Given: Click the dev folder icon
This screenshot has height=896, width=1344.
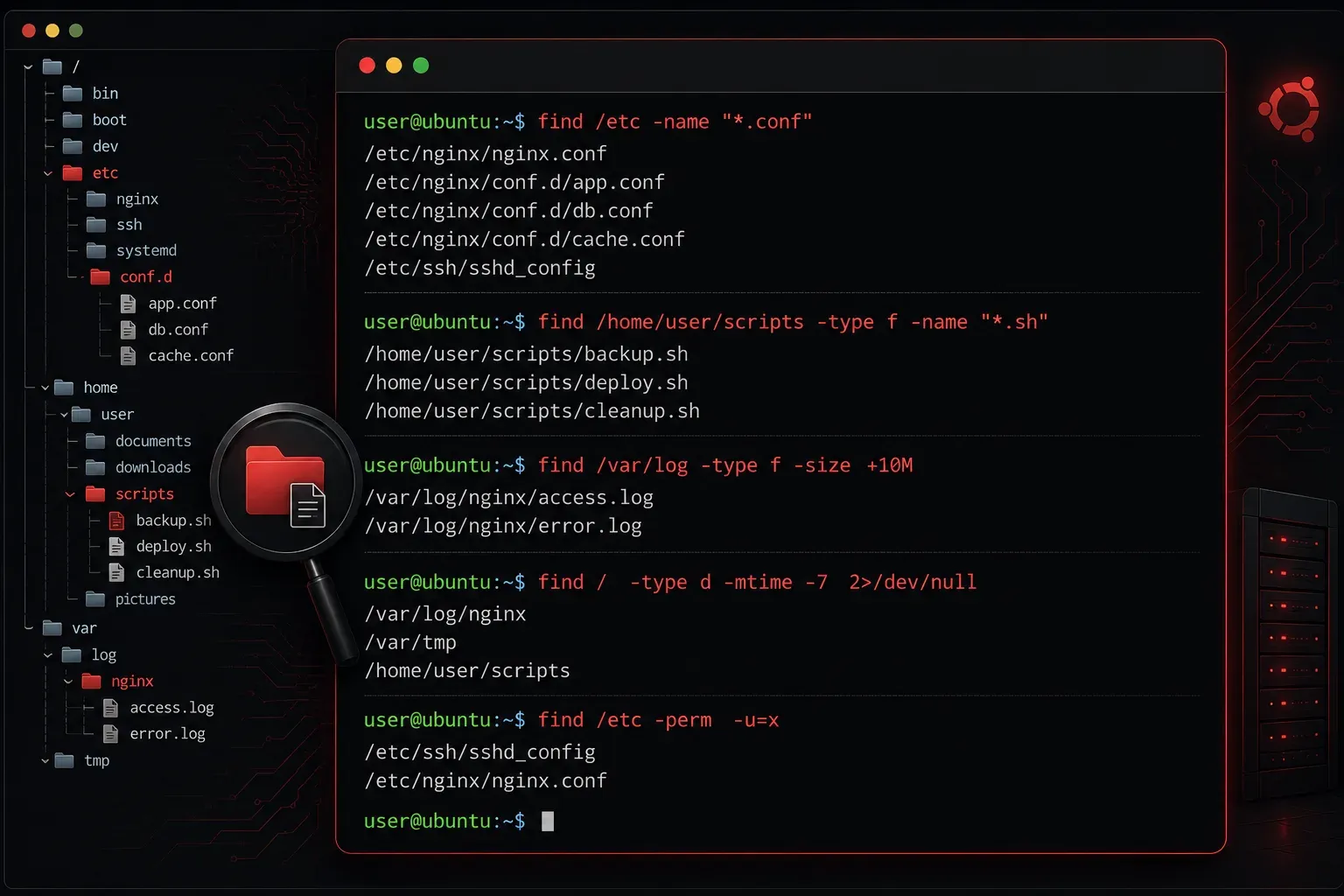Looking at the screenshot, I should (x=73, y=146).
